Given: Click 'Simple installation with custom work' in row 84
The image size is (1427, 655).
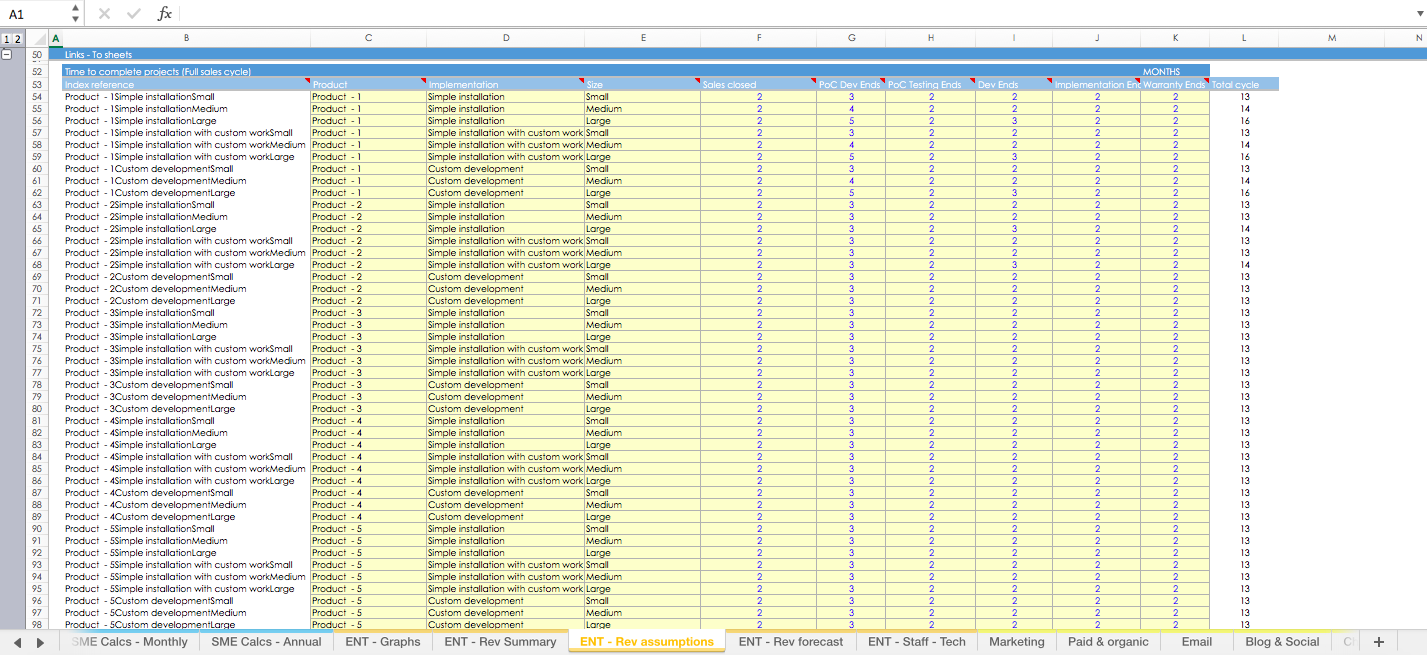Looking at the screenshot, I should [x=505, y=457].
